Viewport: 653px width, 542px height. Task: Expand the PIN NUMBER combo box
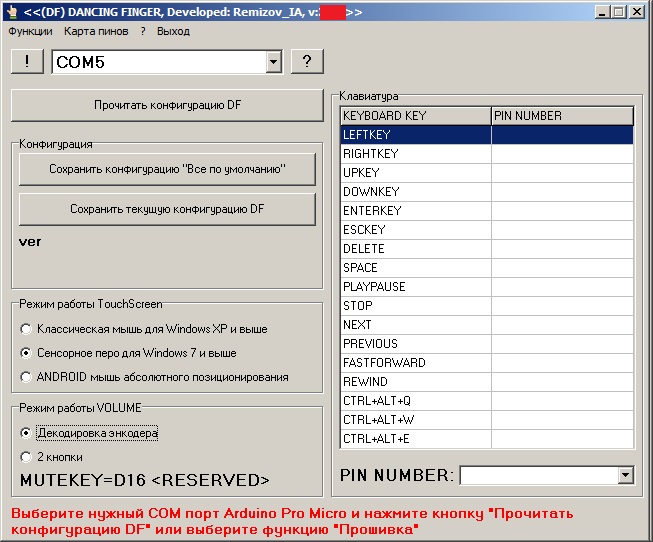tap(626, 475)
